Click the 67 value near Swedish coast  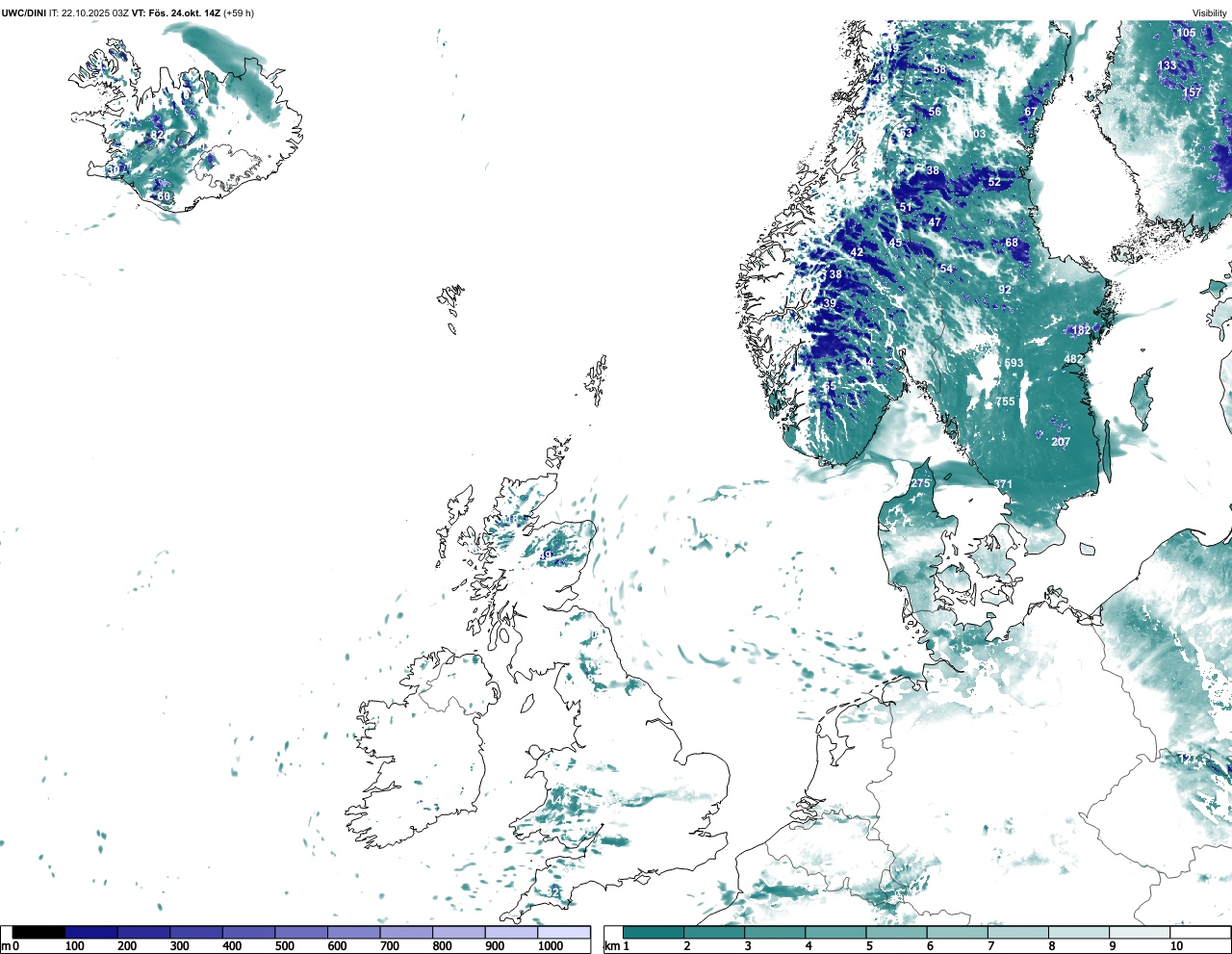point(1031,112)
